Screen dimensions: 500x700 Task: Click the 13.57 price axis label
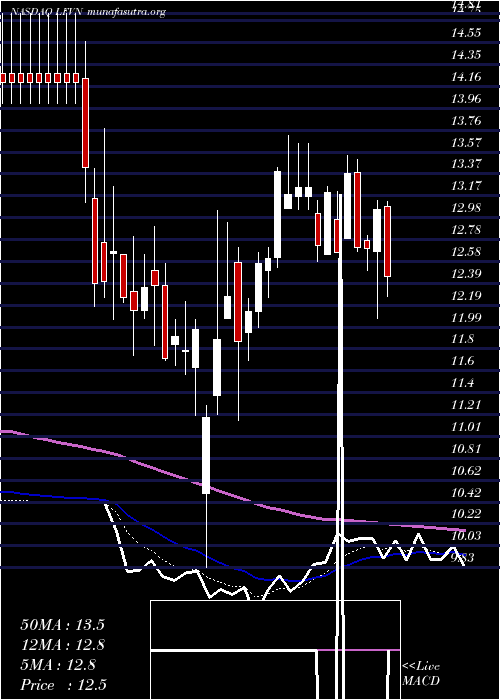(x=467, y=142)
